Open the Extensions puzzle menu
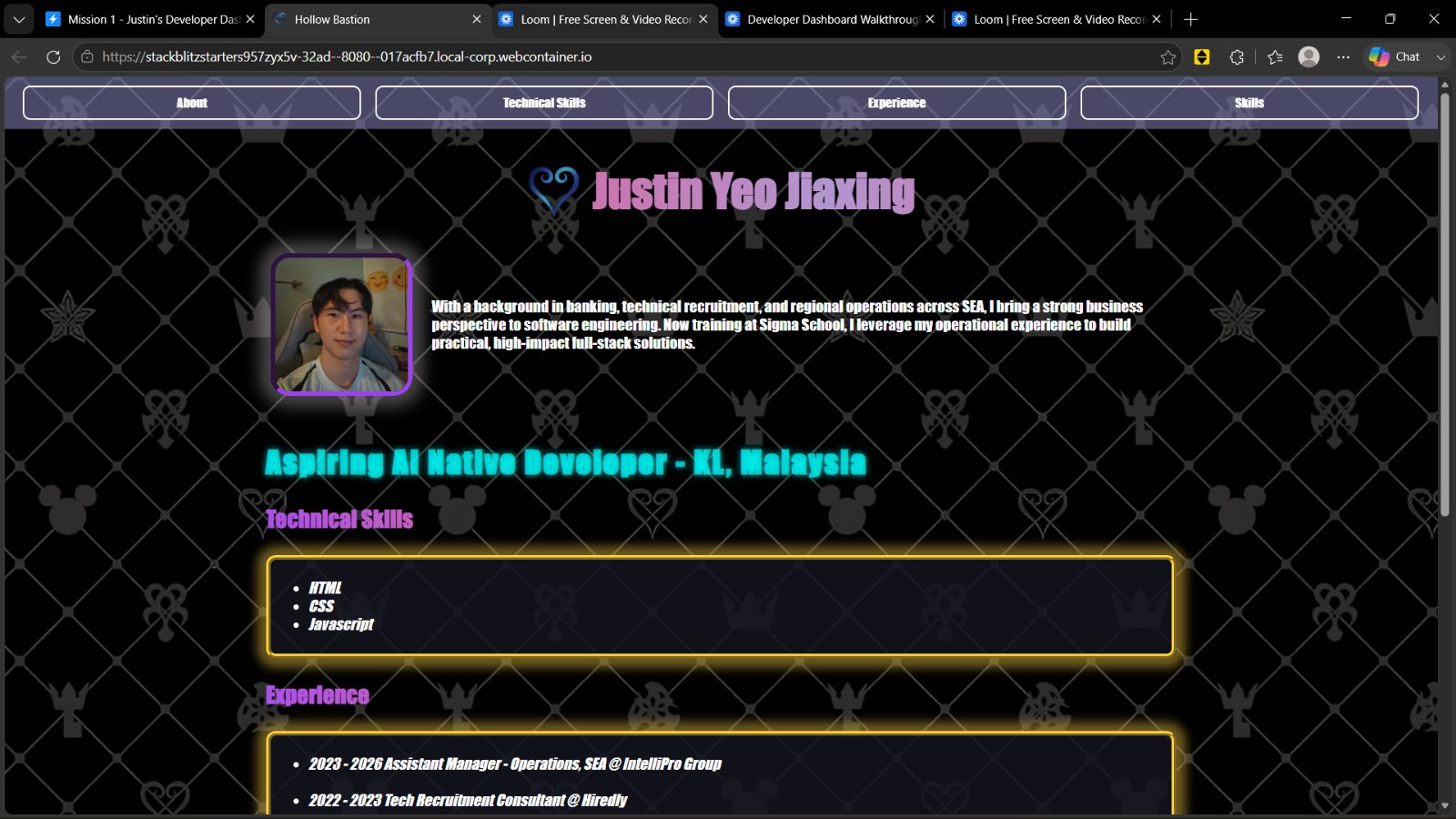The height and width of the screenshot is (819, 1456). 1237,57
